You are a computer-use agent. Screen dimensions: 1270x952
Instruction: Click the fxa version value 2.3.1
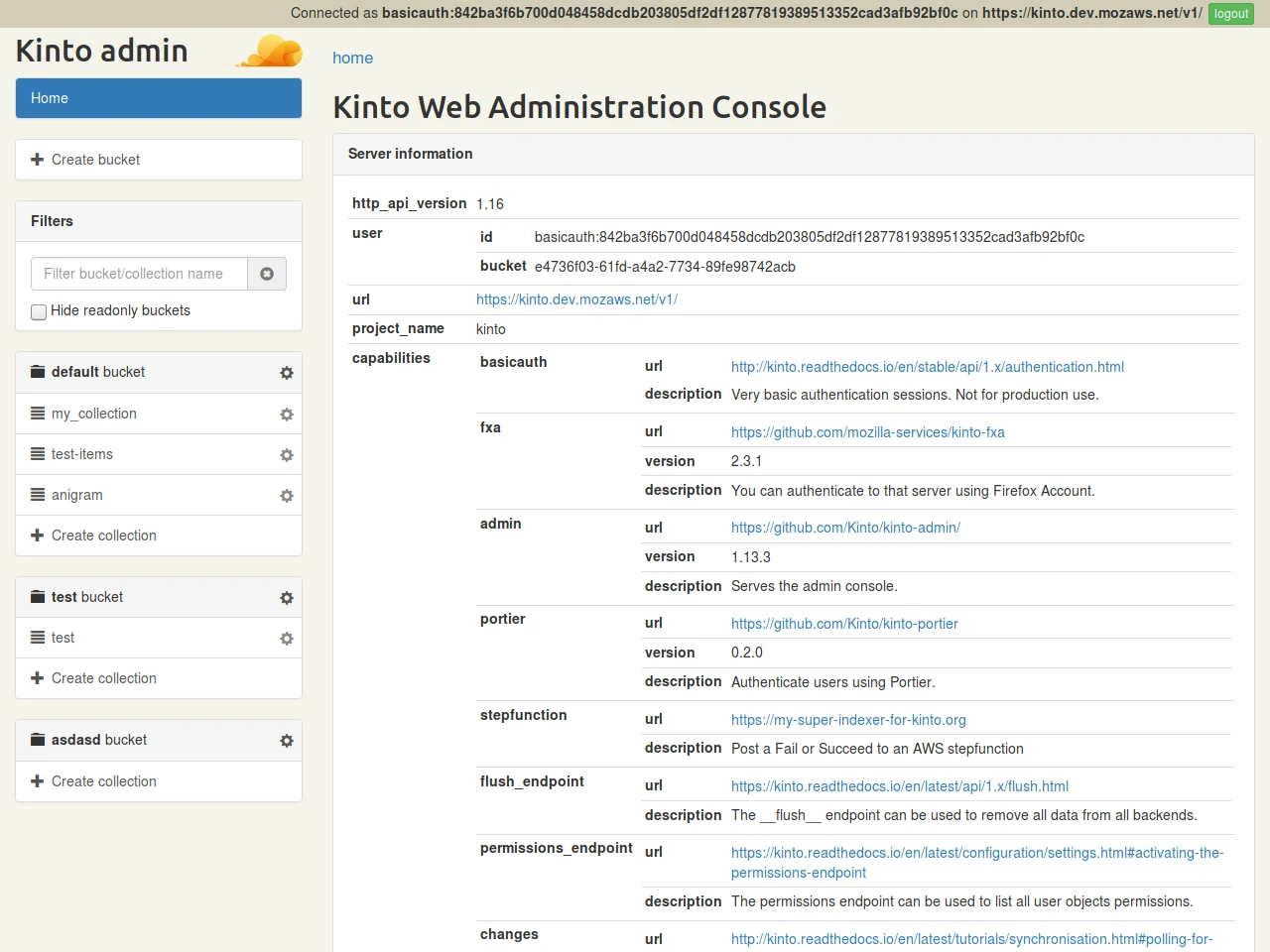(746, 461)
